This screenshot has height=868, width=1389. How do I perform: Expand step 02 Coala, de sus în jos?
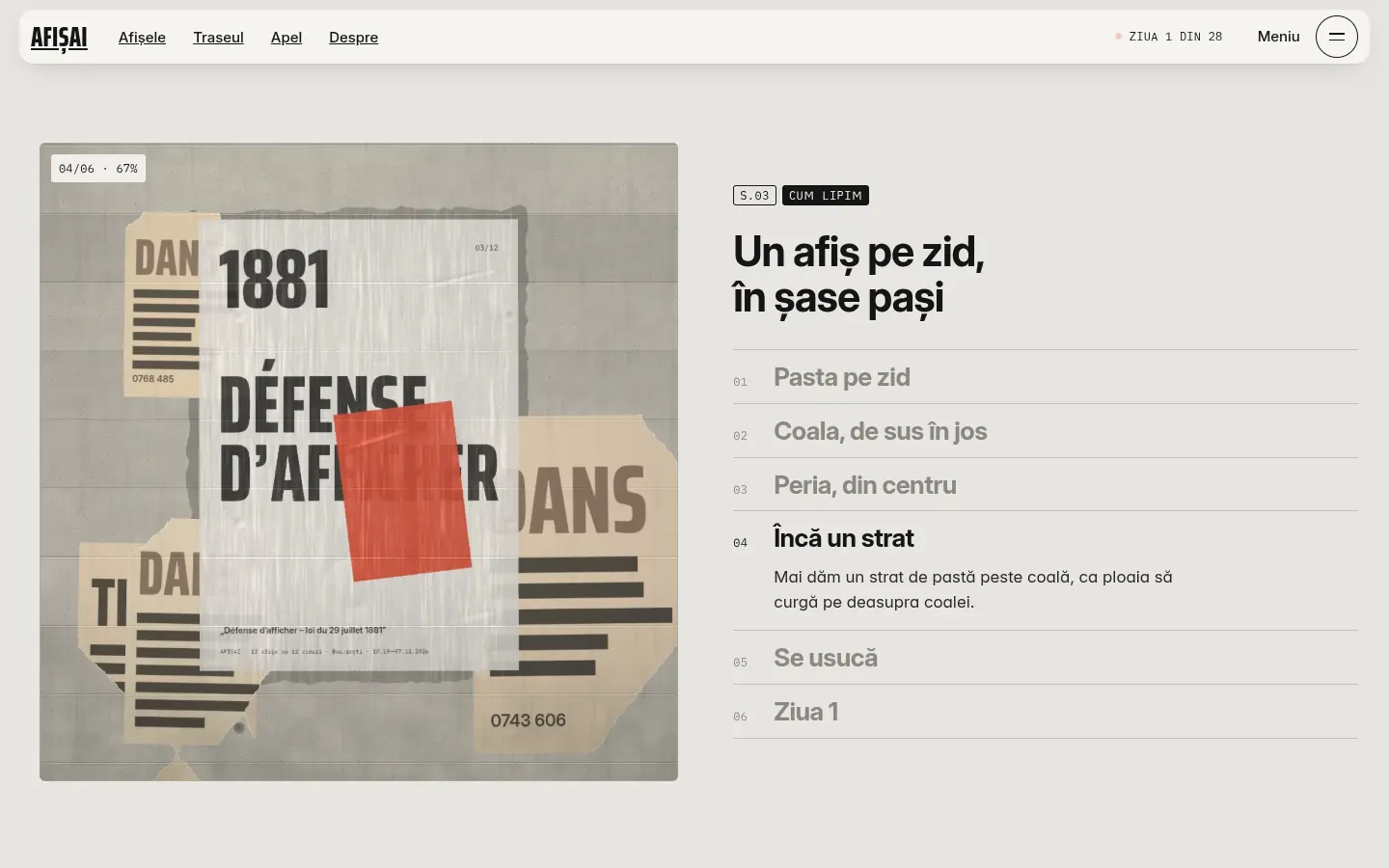pyautogui.click(x=1045, y=431)
